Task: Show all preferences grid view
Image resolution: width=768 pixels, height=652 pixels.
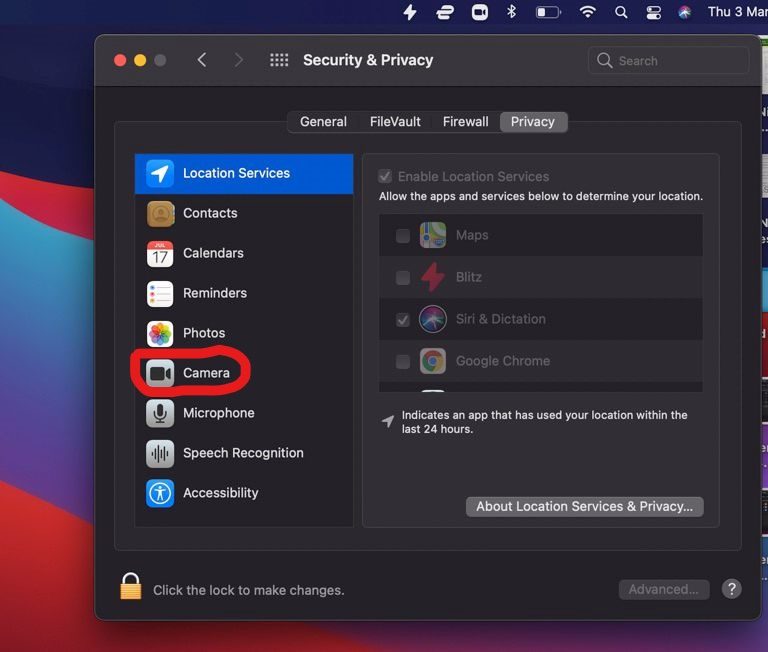Action: [279, 60]
